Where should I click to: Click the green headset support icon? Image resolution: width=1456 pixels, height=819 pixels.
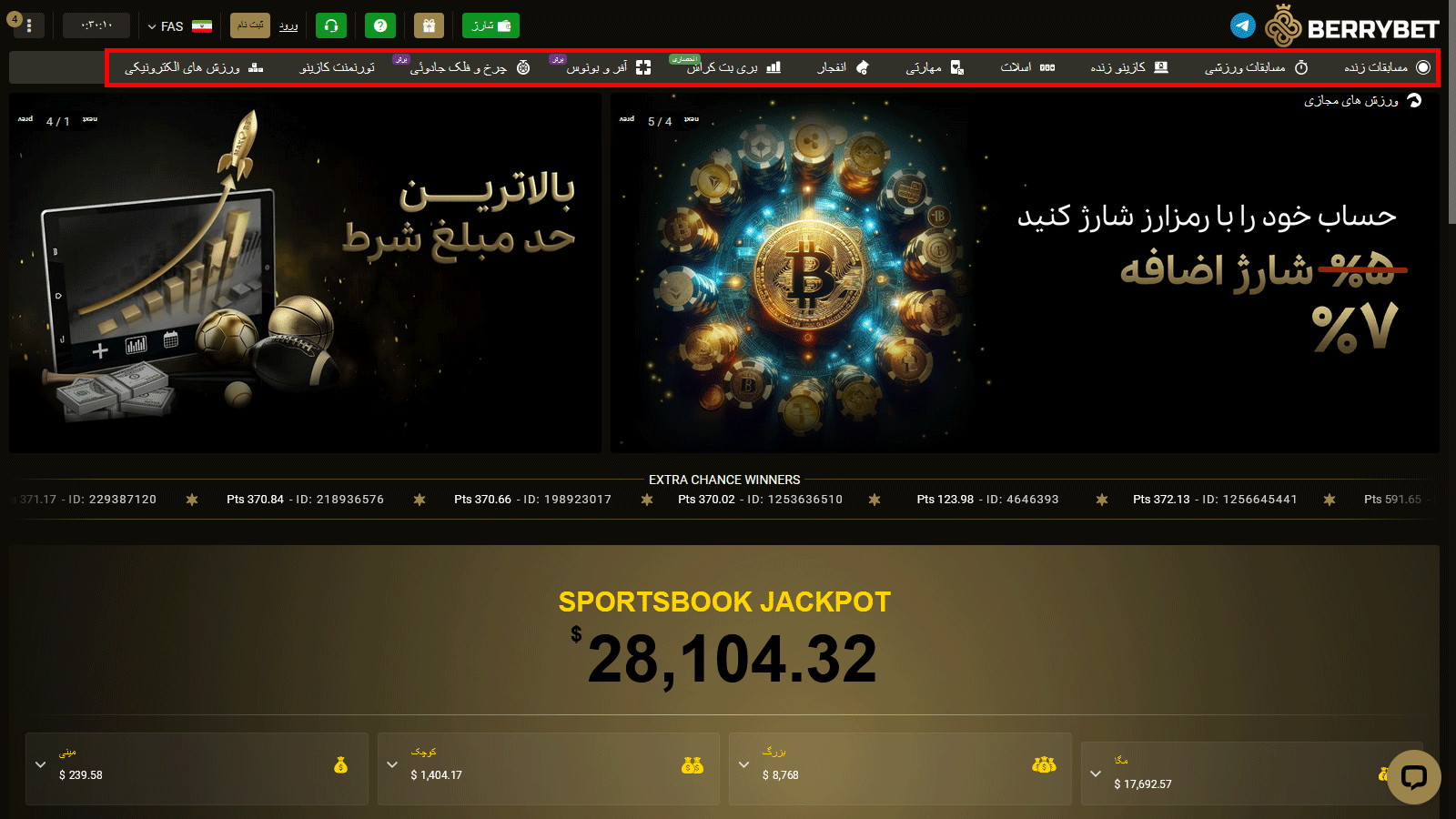coord(331,25)
